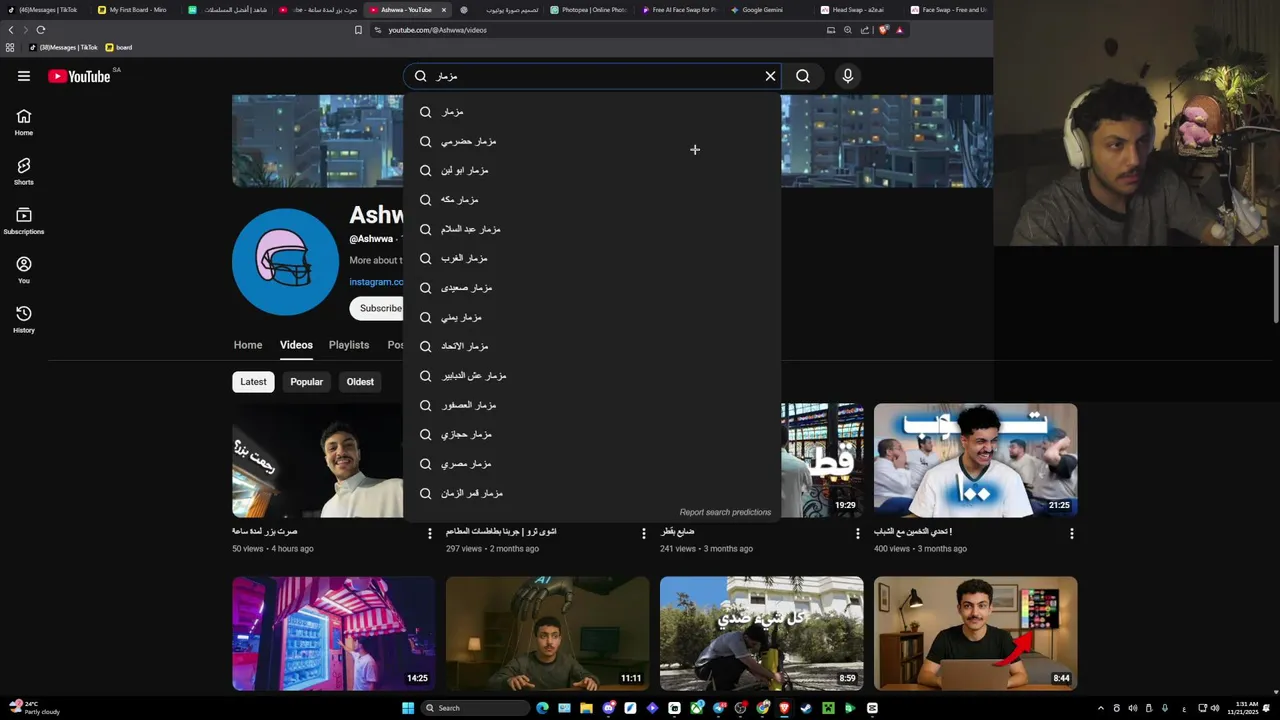Sort videos by Latest chip
This screenshot has height=720, width=1280.
coord(253,382)
